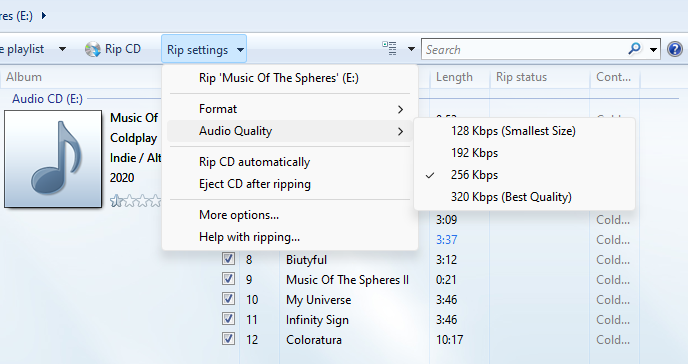
Task: Sort by the Length column header
Action: point(454,77)
